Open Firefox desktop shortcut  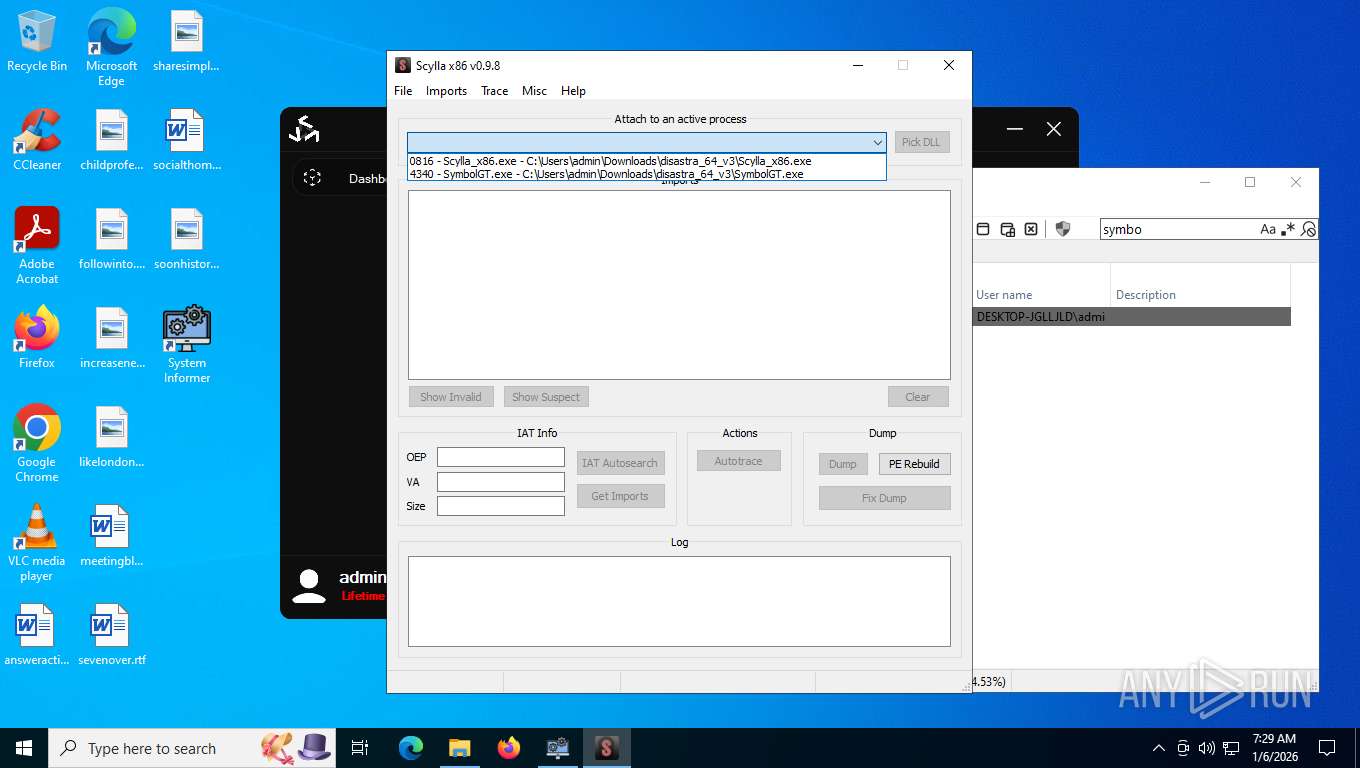(x=37, y=338)
